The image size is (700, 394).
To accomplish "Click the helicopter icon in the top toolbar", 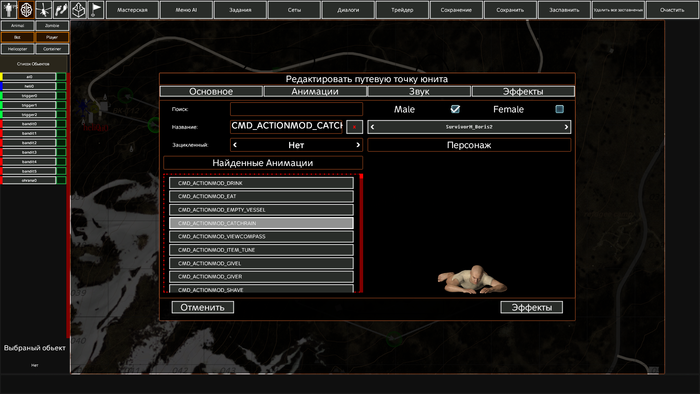I will click(44, 9).
